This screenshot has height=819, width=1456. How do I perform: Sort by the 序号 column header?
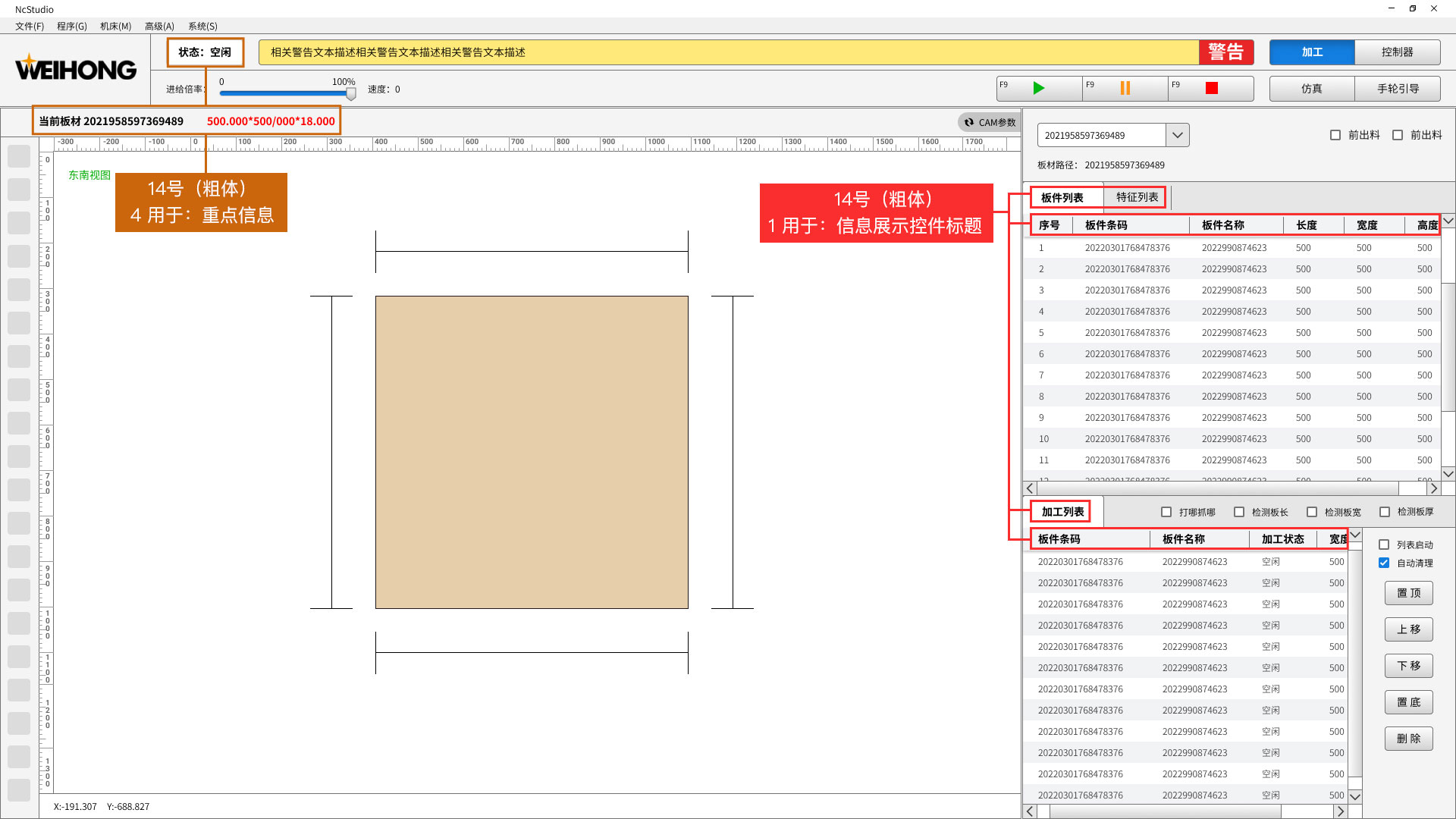tap(1050, 225)
